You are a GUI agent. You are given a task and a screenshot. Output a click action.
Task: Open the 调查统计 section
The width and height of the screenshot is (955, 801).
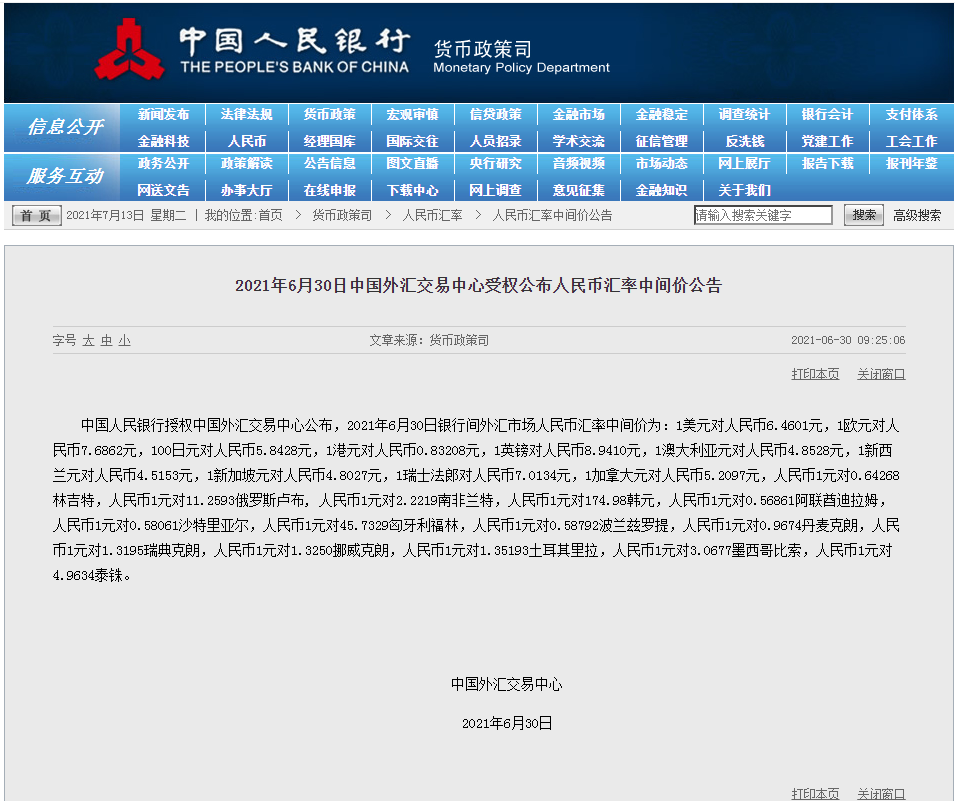click(x=744, y=115)
